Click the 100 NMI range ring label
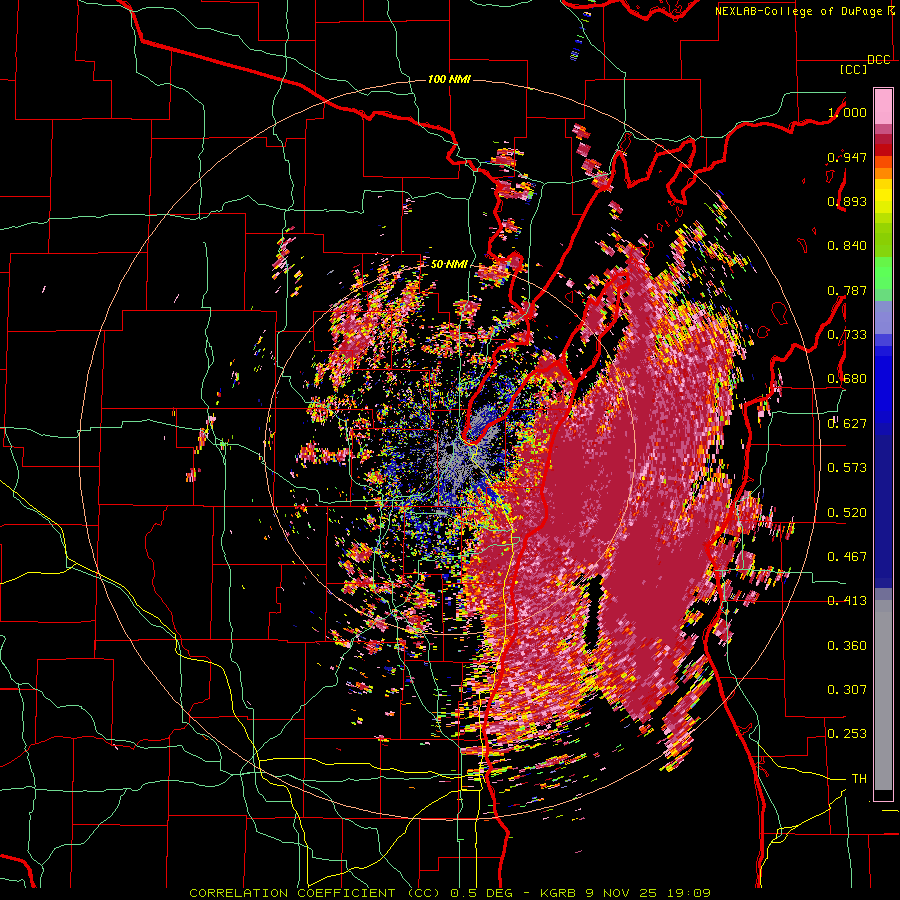The image size is (900, 900). [x=449, y=79]
